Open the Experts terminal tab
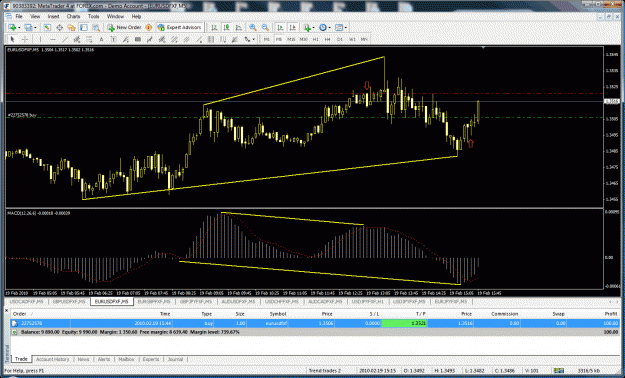 [x=151, y=359]
